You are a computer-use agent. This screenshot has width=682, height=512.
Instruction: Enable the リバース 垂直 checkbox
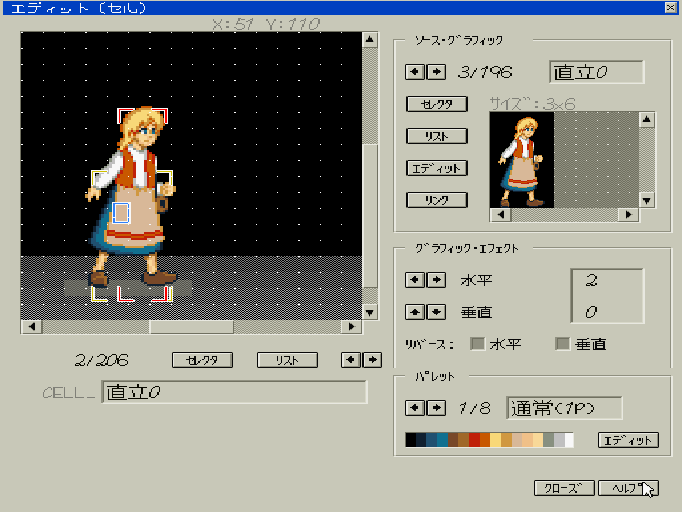point(562,344)
